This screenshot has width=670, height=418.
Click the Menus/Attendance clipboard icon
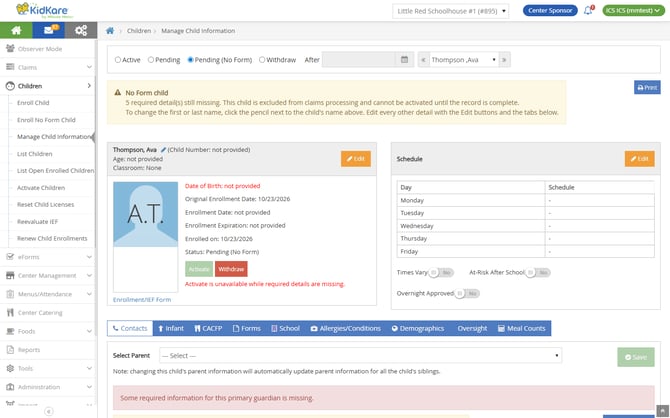[10, 294]
